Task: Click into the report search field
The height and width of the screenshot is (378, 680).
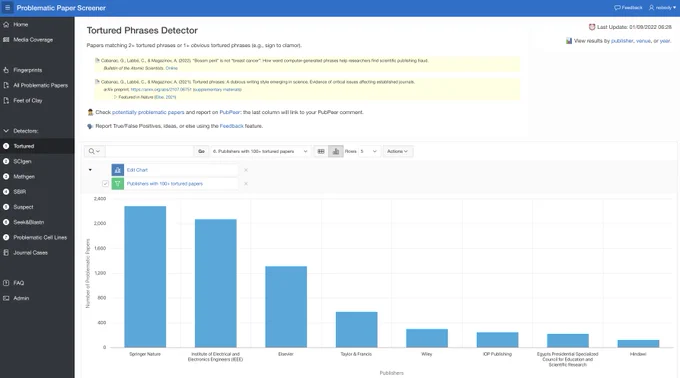Action: [x=149, y=151]
